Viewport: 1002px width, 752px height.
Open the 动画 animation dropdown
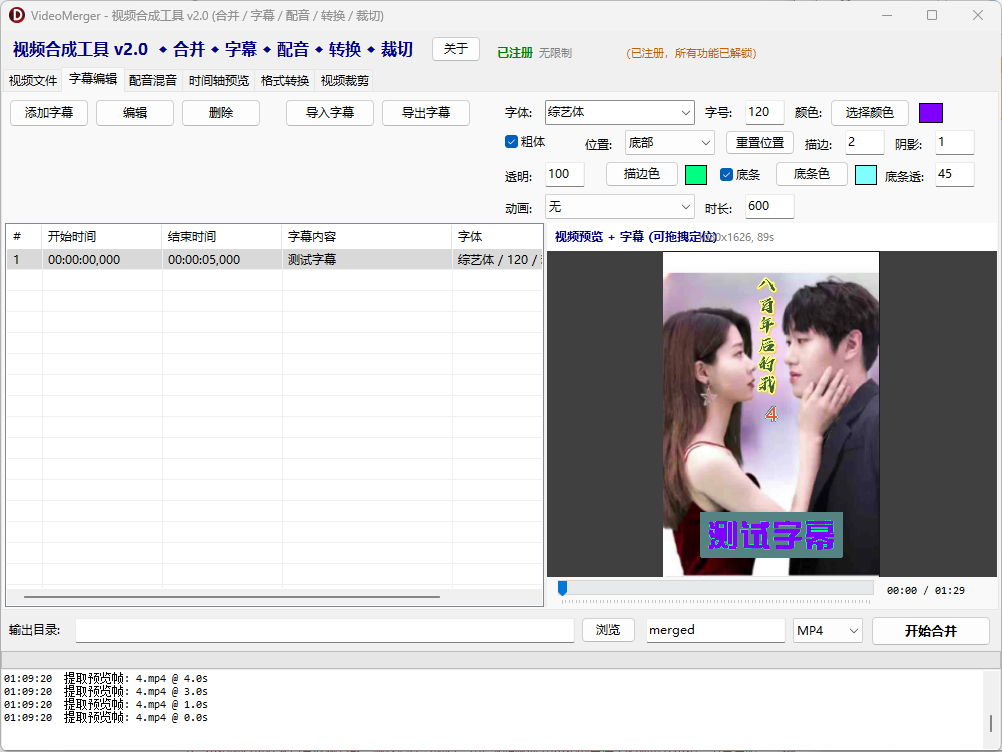point(619,207)
